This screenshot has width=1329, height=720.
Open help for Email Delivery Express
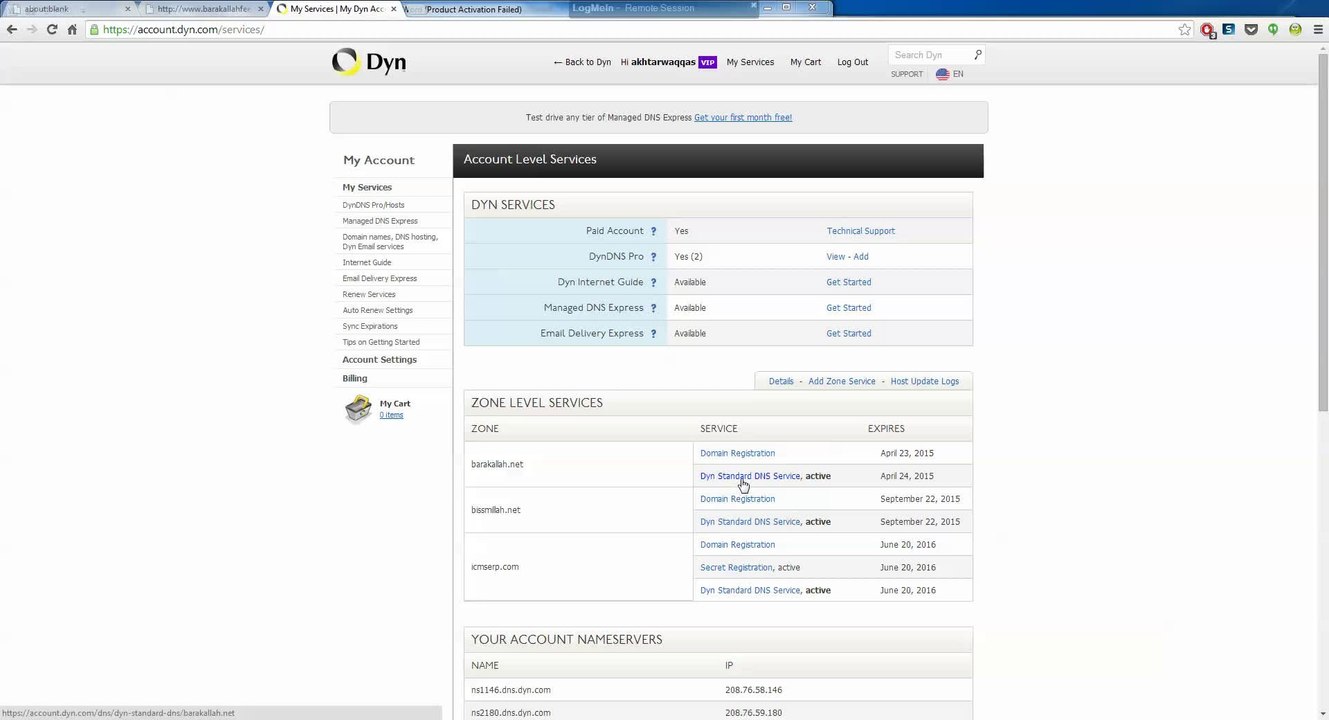pyautogui.click(x=653, y=334)
